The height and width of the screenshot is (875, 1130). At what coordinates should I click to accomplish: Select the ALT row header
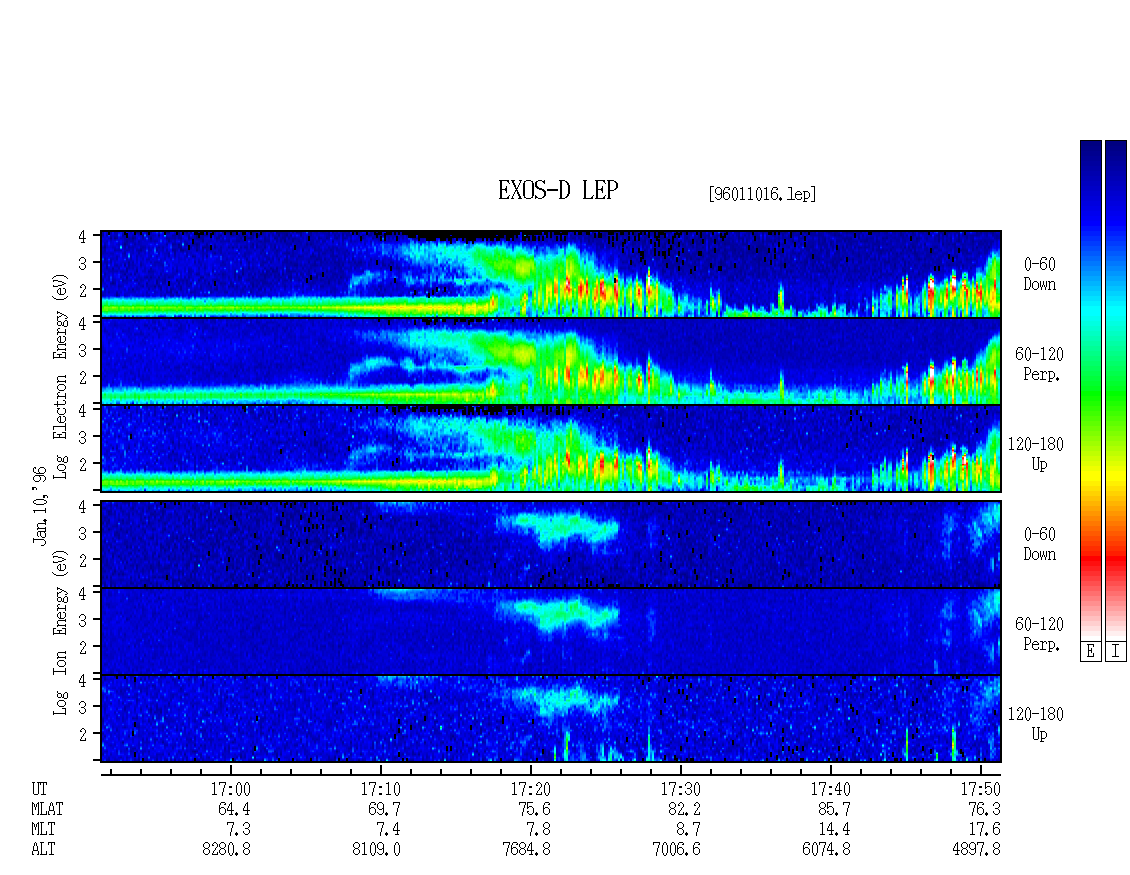coord(43,850)
